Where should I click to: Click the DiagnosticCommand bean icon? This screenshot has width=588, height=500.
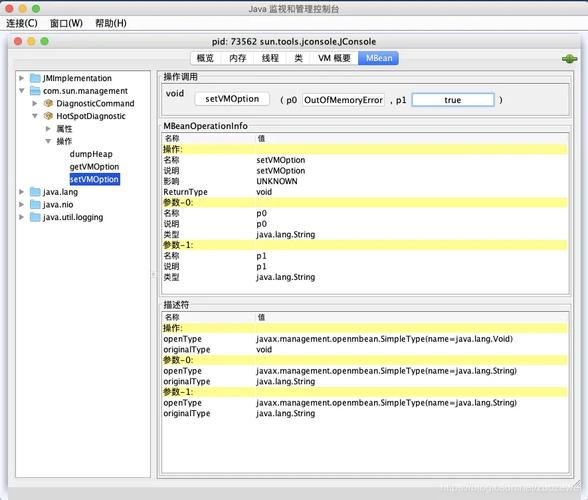point(48,103)
